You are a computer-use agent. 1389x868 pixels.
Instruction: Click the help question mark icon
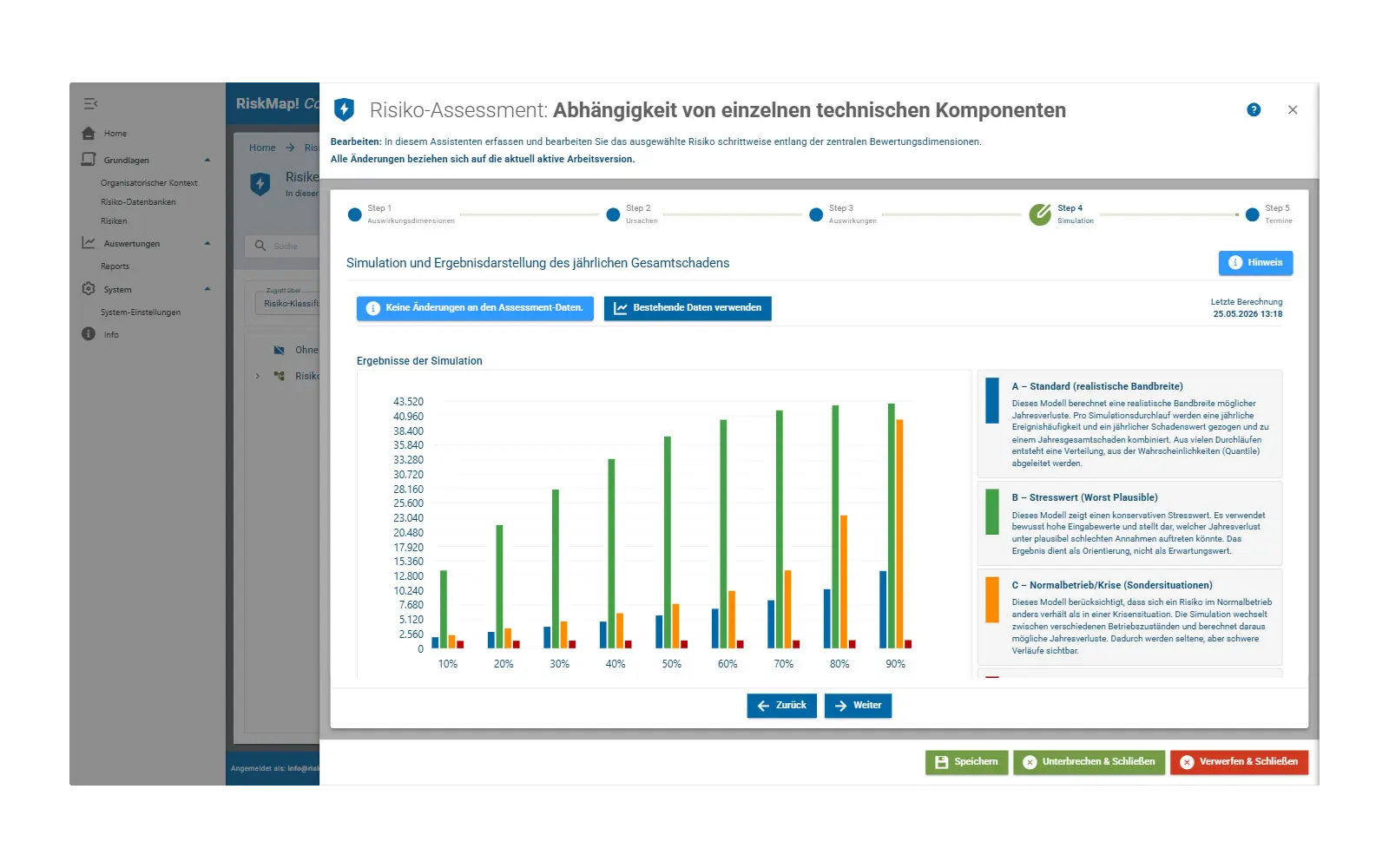(x=1254, y=109)
